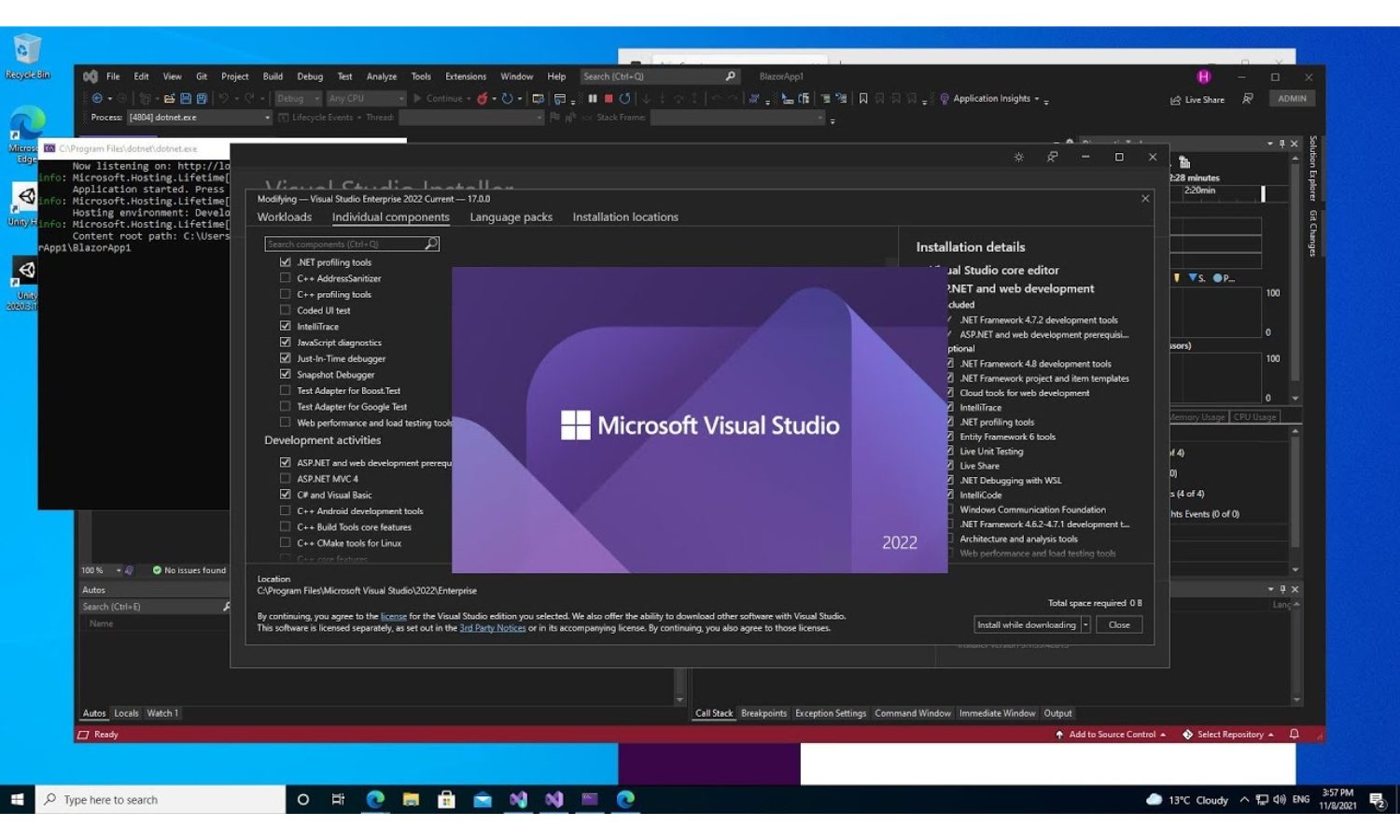Image resolution: width=1400 pixels, height=840 pixels.
Task: Open the Debug menu
Action: (310, 77)
